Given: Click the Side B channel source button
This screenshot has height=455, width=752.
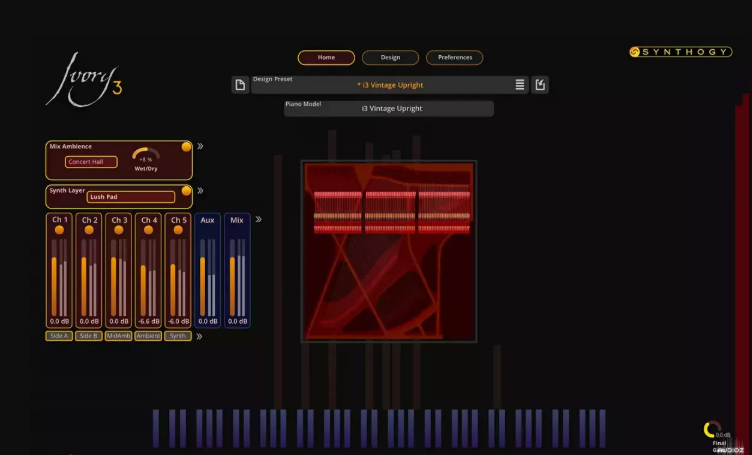Looking at the screenshot, I should 89,336.
